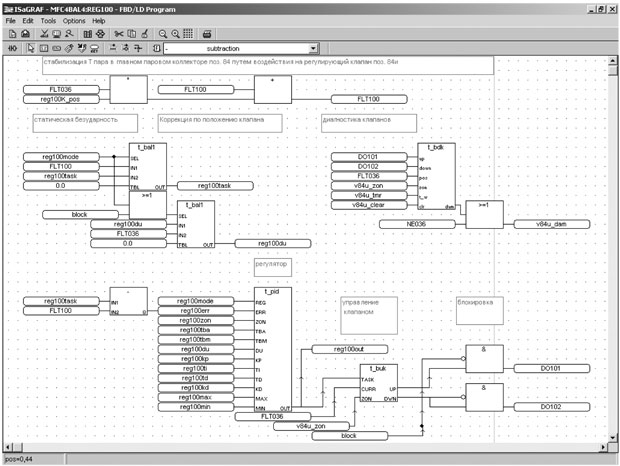
Task: Click the contact symbol icon on second toolbar
Action: [x=12, y=48]
